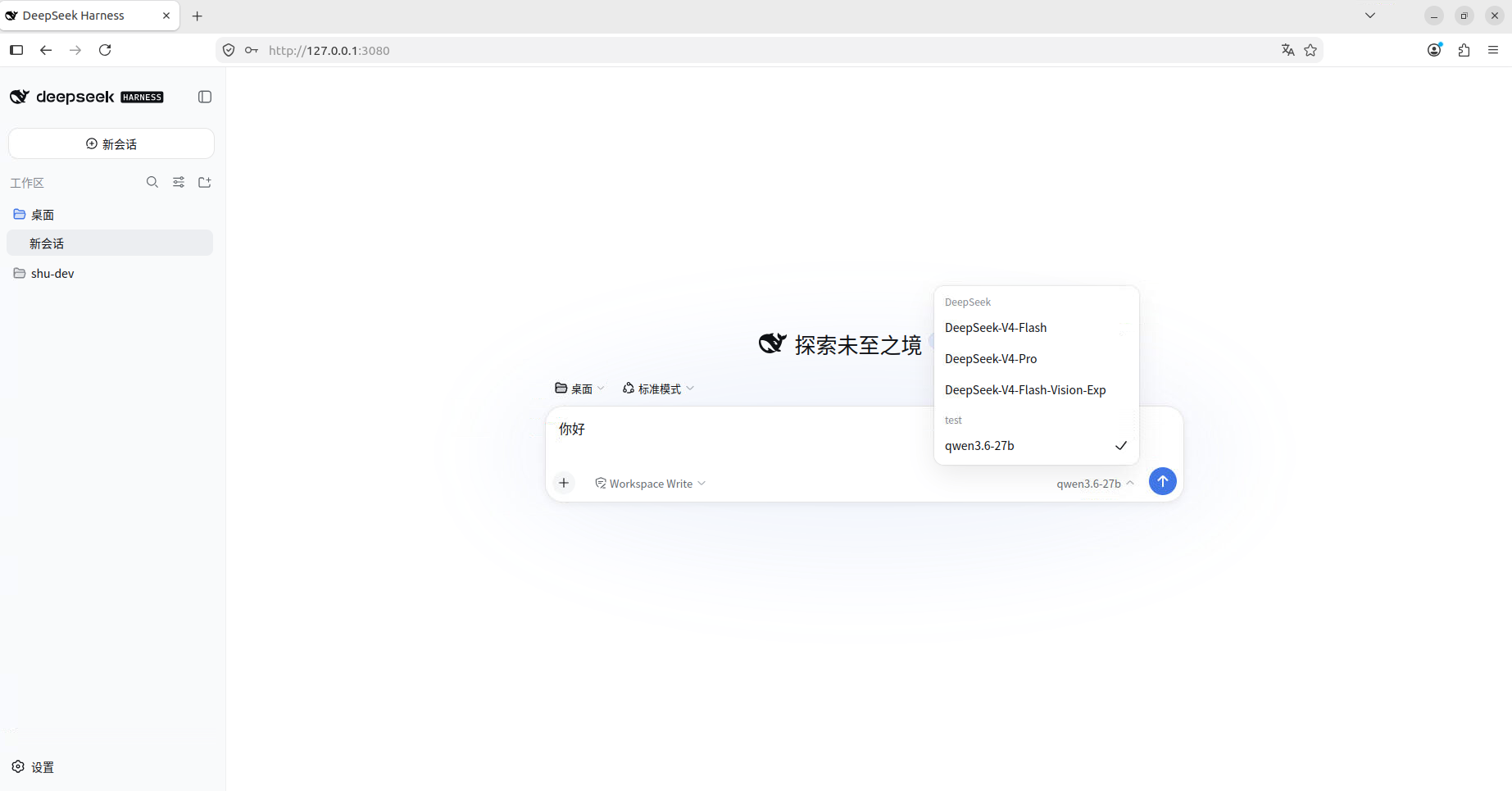Close the DeepSeek Harness browser tab
The height and width of the screenshot is (791, 1512).
coord(166,16)
